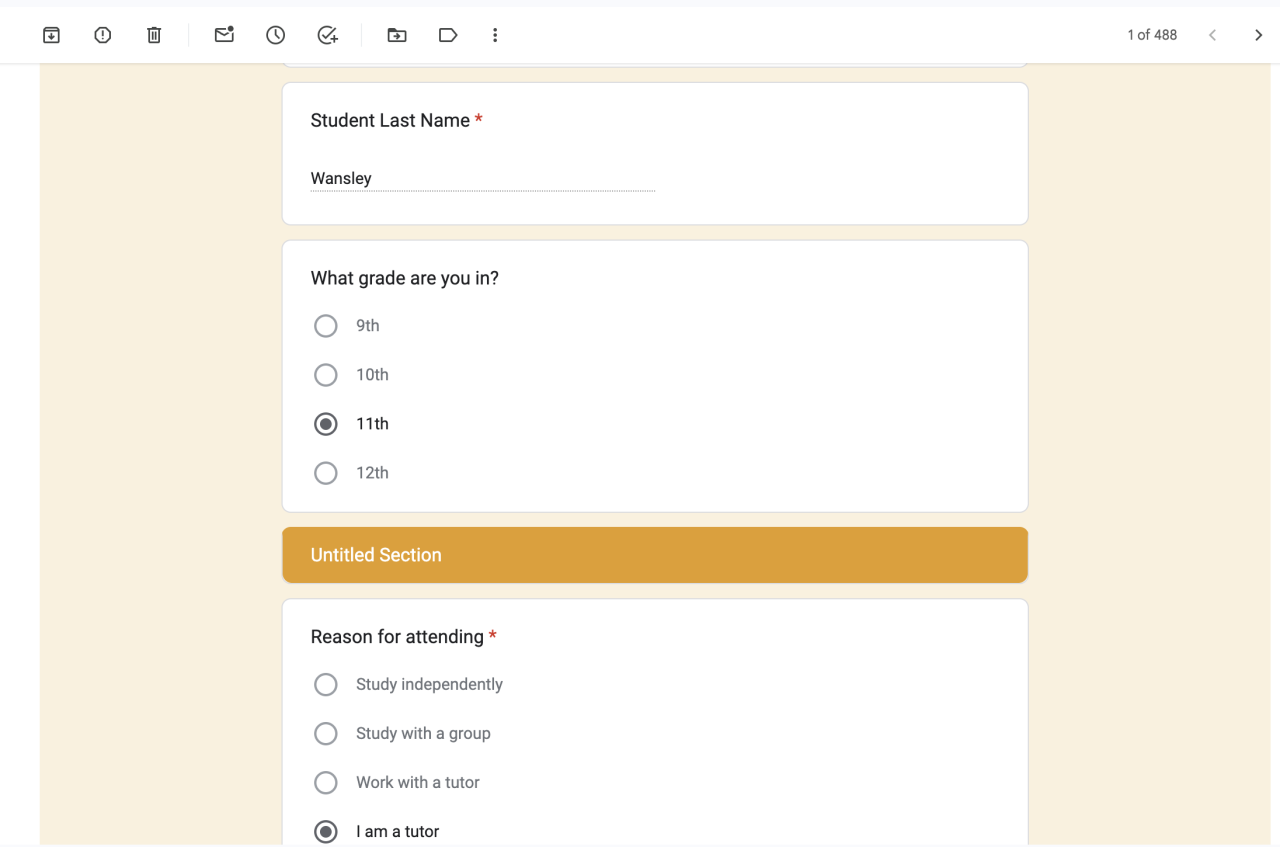Select the 11th grade radio button
This screenshot has height=847, width=1280.
tap(326, 424)
